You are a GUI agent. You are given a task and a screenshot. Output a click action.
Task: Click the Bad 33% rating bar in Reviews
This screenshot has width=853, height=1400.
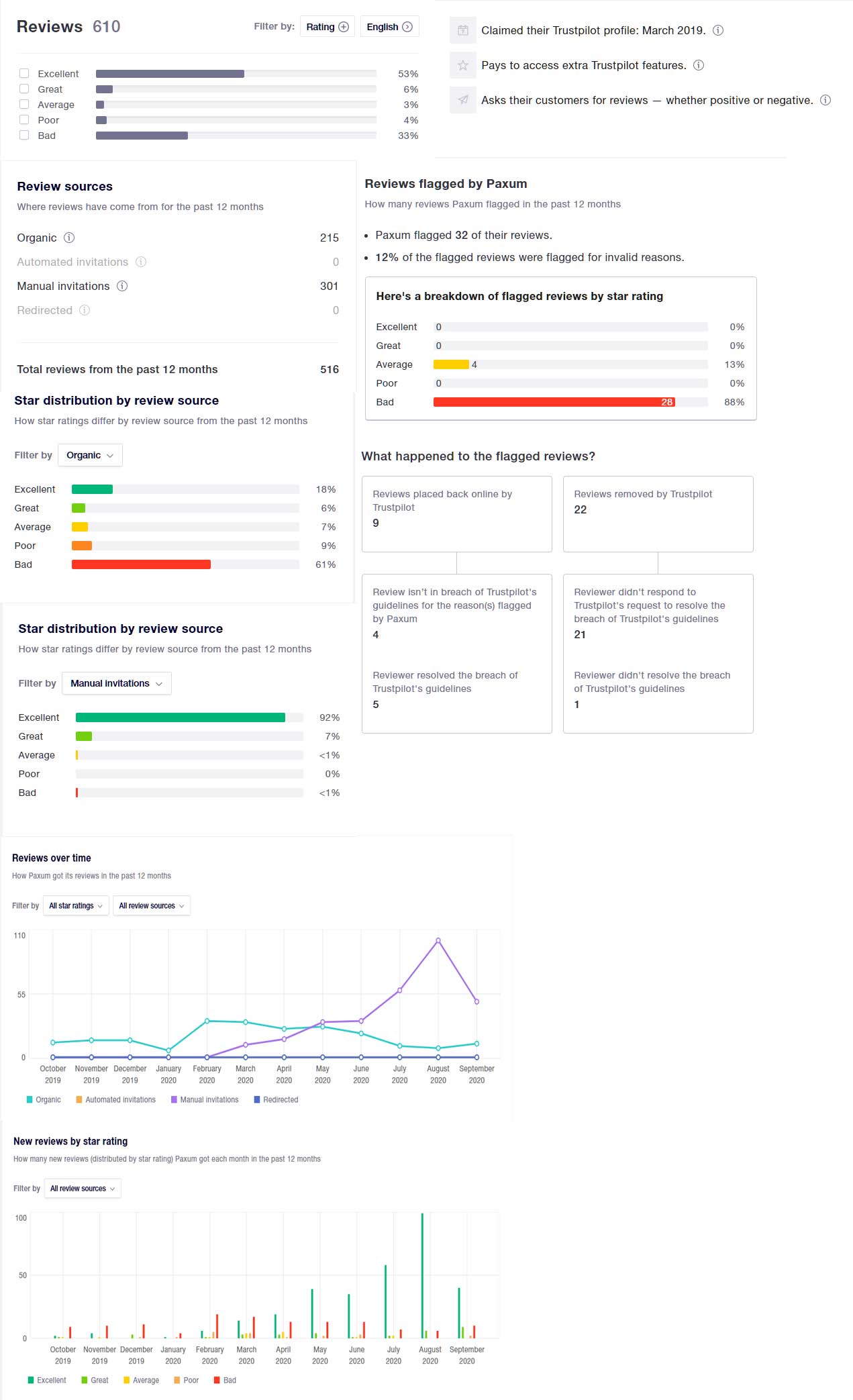tap(142, 136)
